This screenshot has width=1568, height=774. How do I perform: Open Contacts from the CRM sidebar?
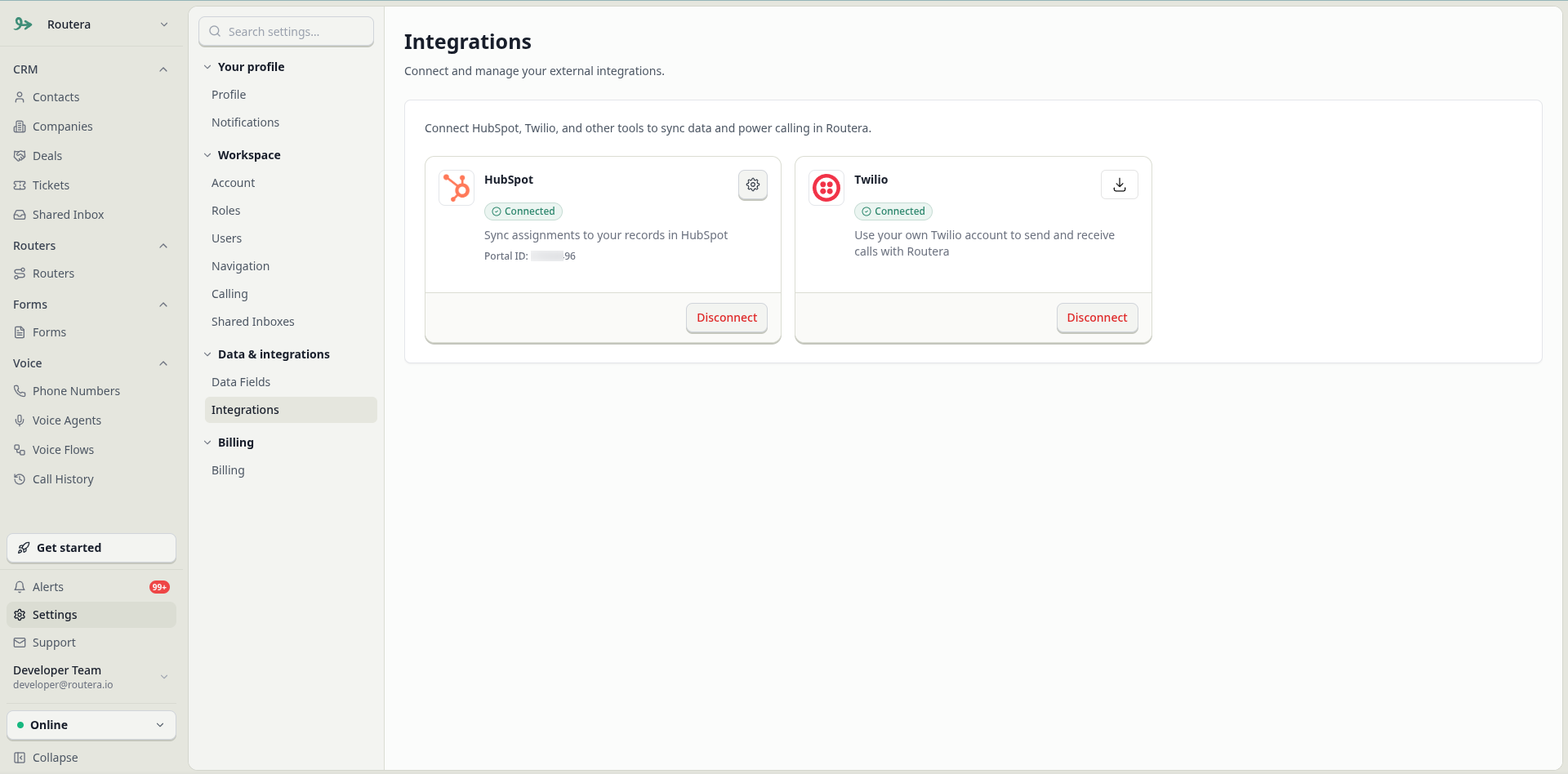click(x=91, y=97)
